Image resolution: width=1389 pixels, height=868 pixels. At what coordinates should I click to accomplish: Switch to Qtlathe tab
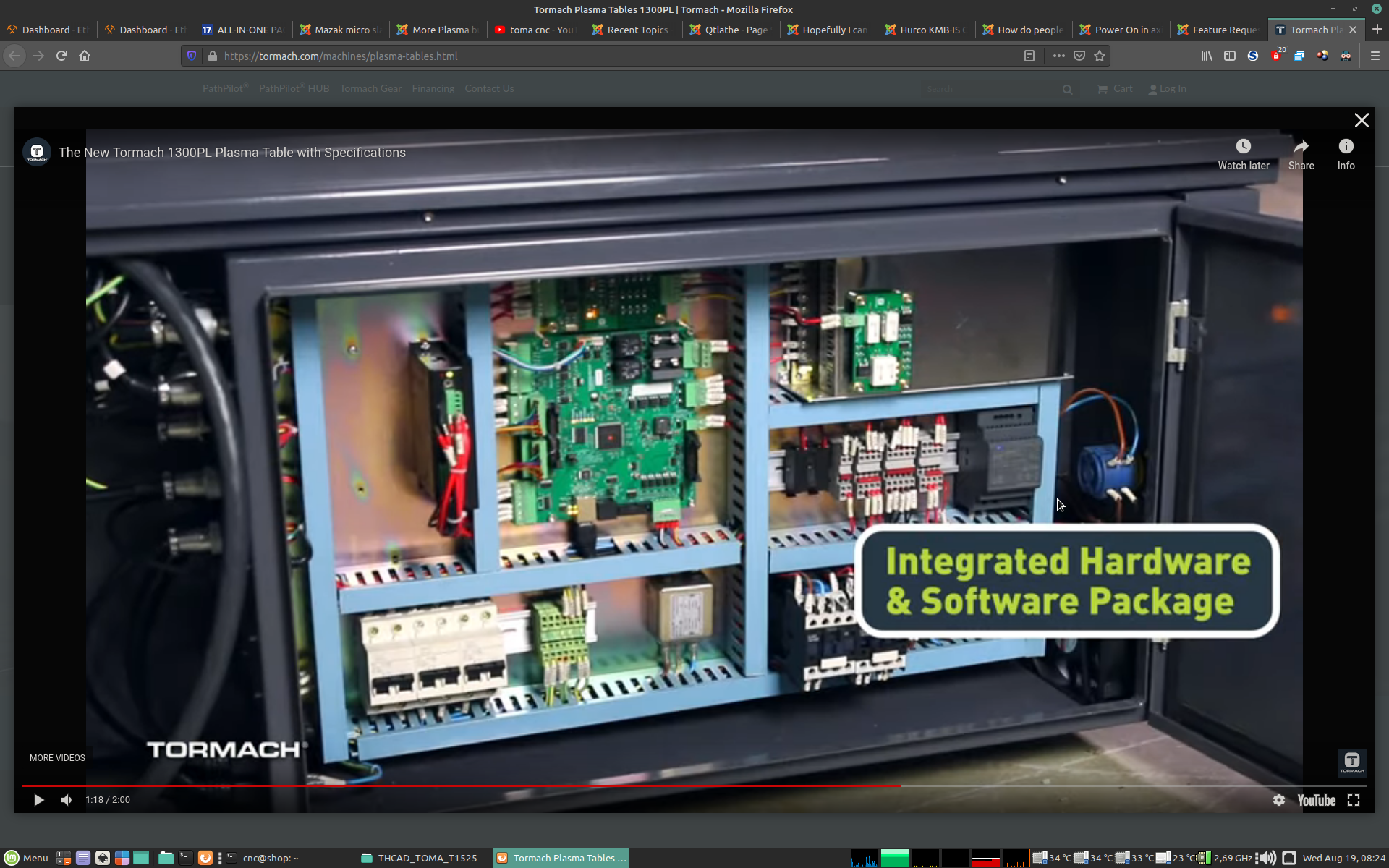pyautogui.click(x=731, y=30)
